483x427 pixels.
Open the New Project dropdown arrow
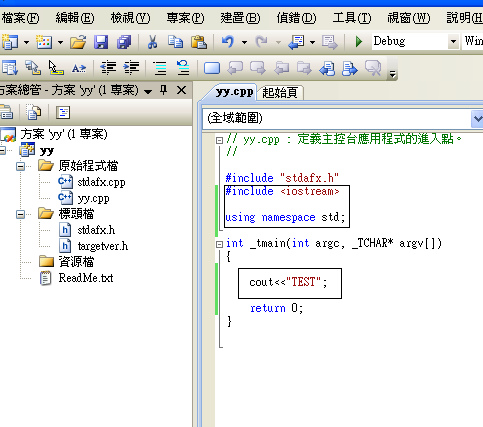tap(26, 42)
